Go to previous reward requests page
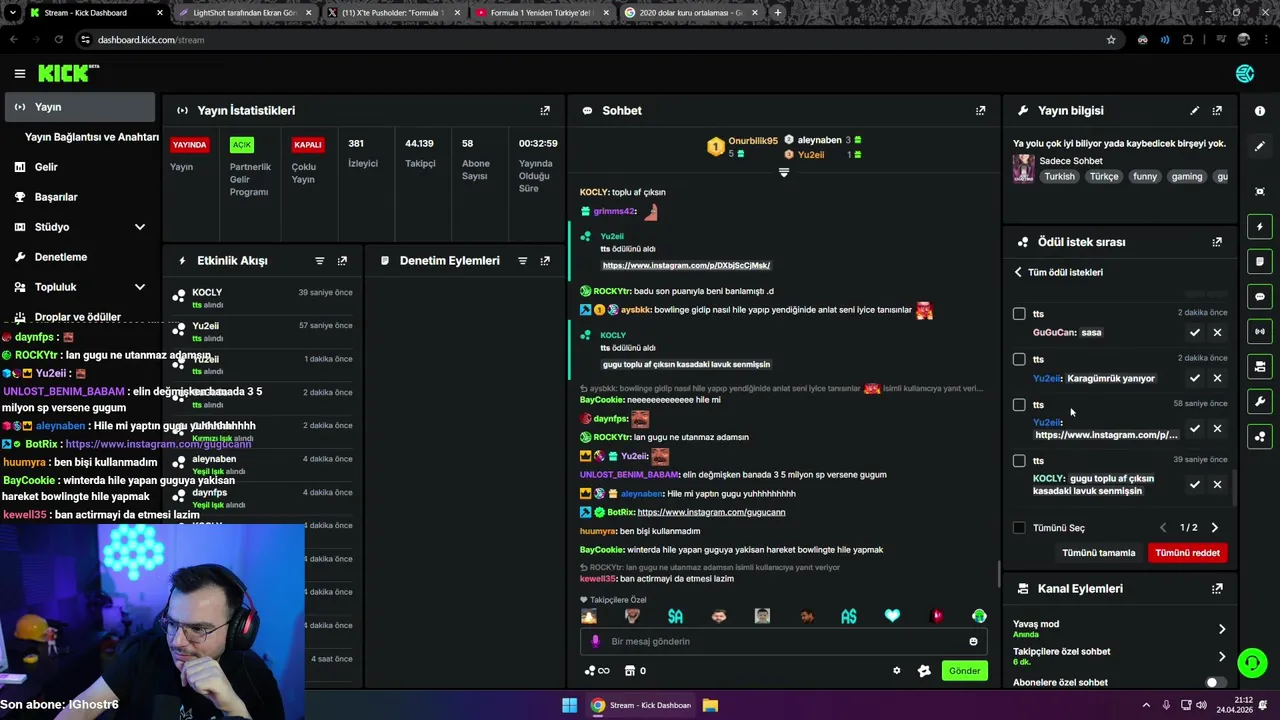 (1162, 528)
